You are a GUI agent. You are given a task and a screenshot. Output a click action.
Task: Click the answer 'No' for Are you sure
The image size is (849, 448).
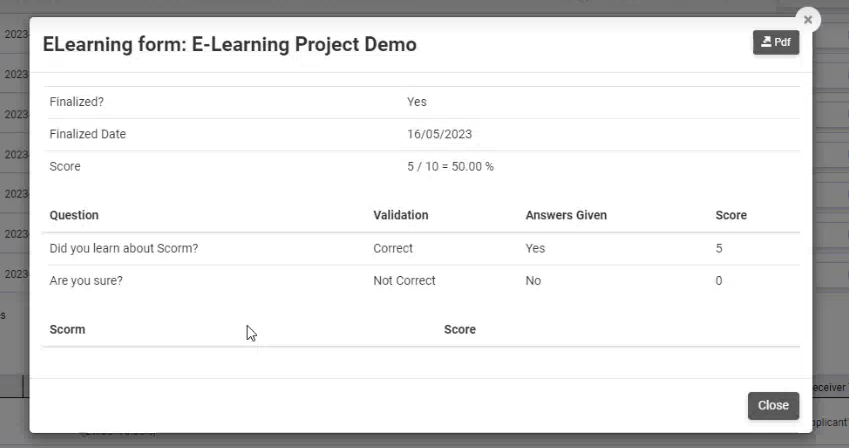533,281
